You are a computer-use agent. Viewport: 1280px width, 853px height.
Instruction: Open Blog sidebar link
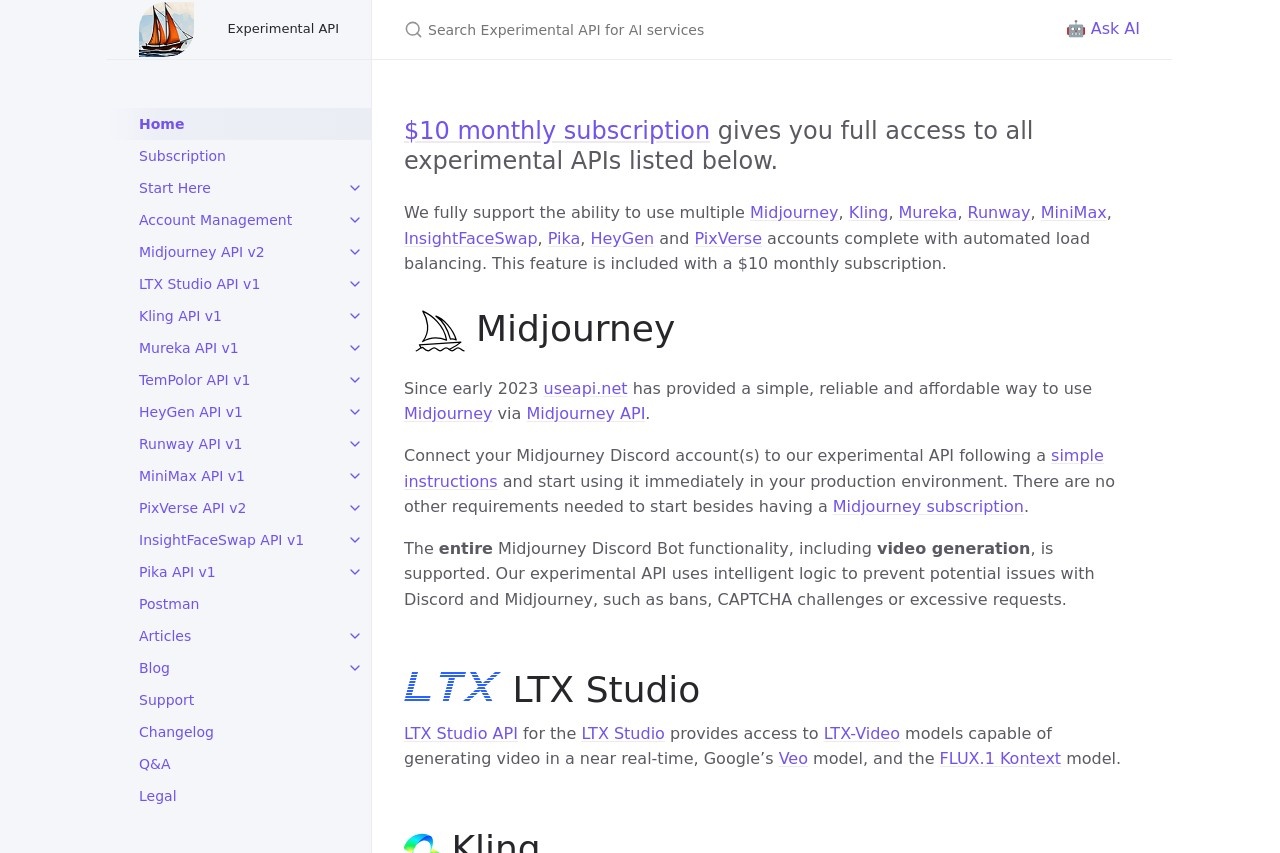pyautogui.click(x=154, y=668)
